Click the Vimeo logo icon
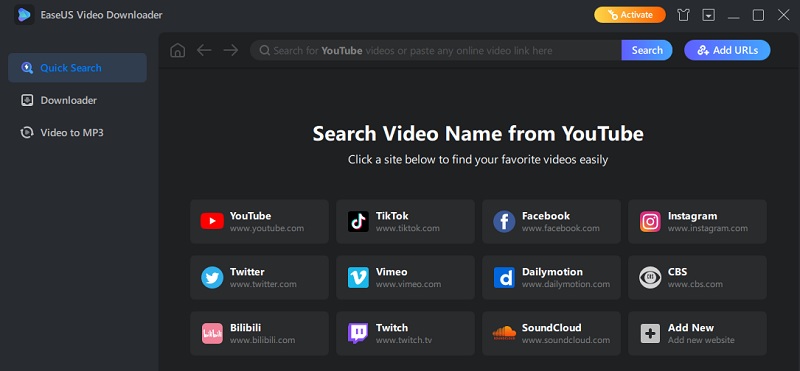 [x=358, y=278]
